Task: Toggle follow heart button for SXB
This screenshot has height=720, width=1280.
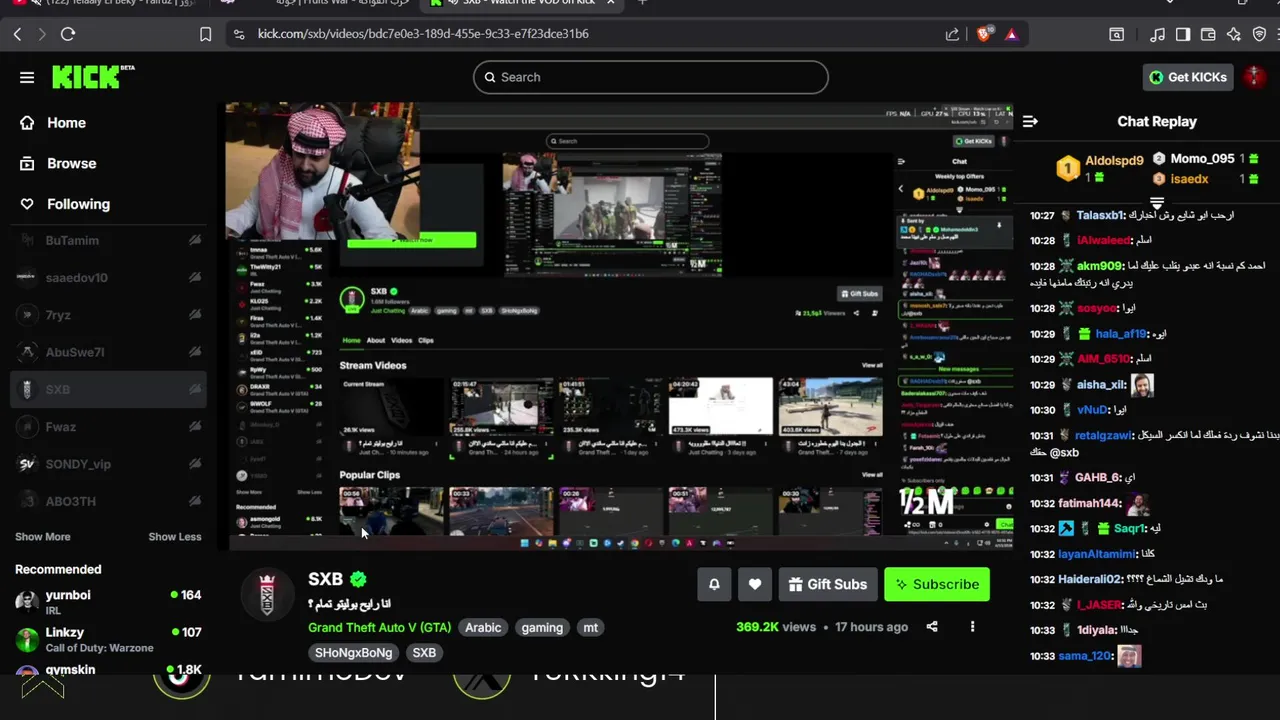Action: coord(755,585)
